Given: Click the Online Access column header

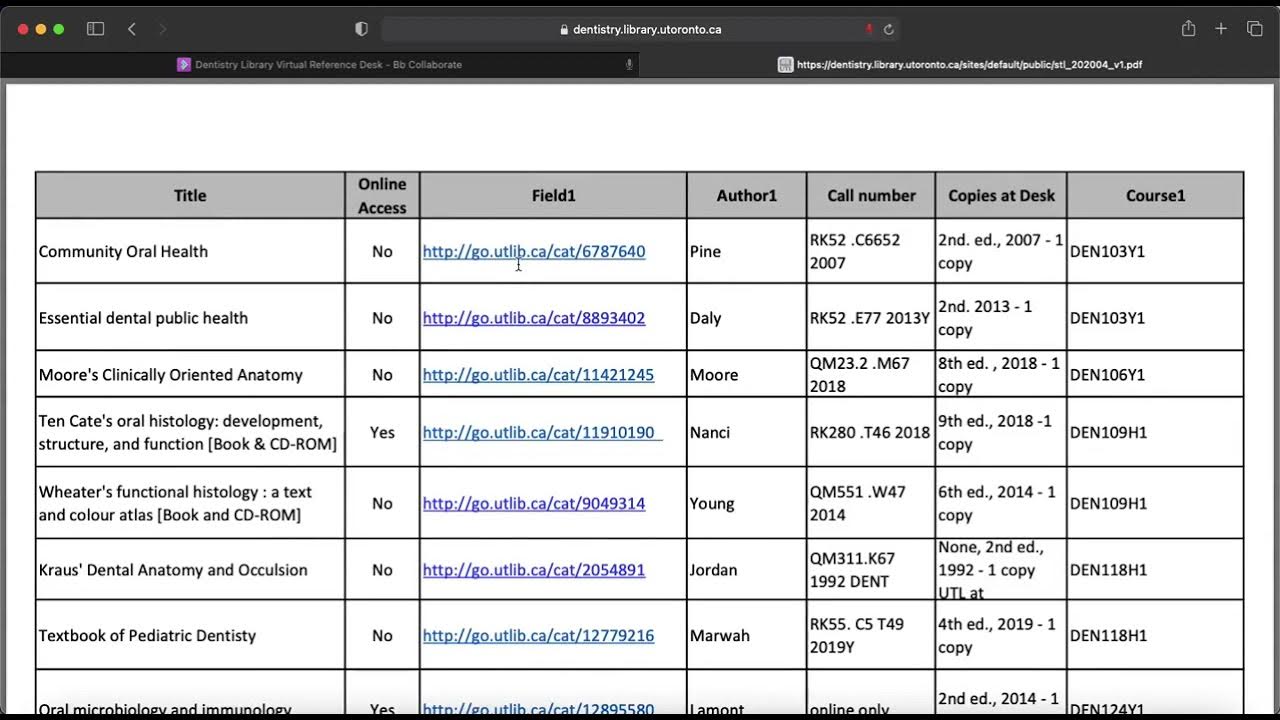Looking at the screenshot, I should (382, 196).
